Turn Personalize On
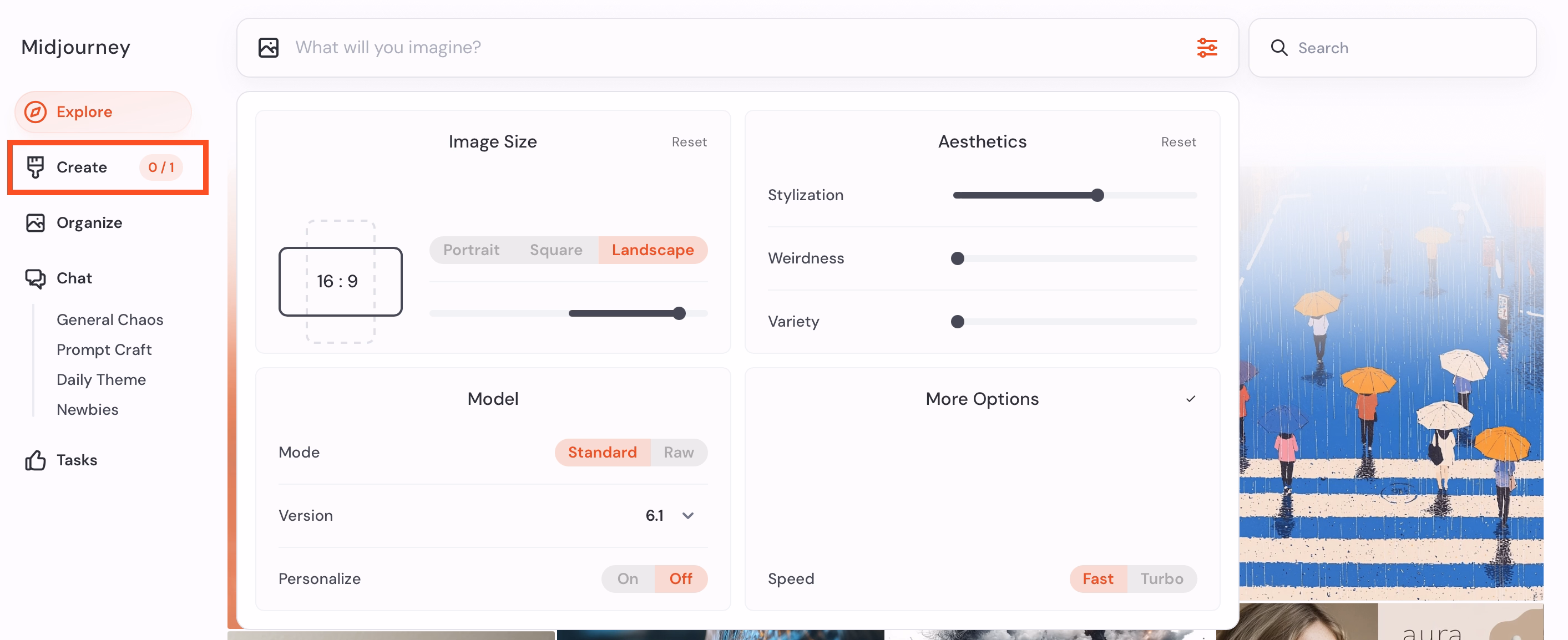 pos(628,578)
